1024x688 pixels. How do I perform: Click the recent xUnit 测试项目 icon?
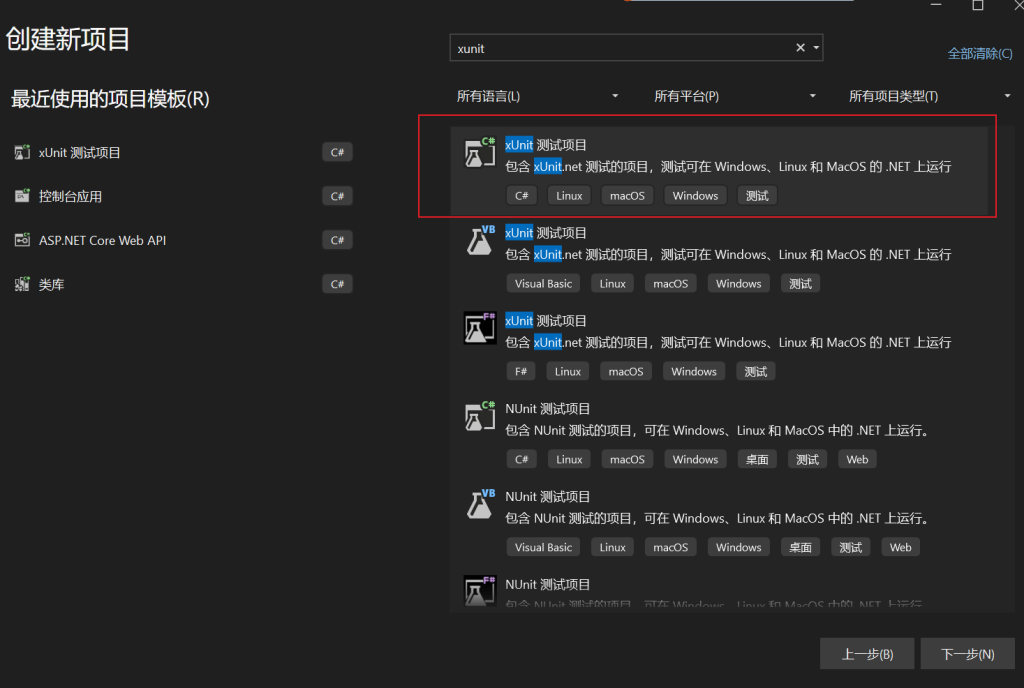tap(22, 153)
